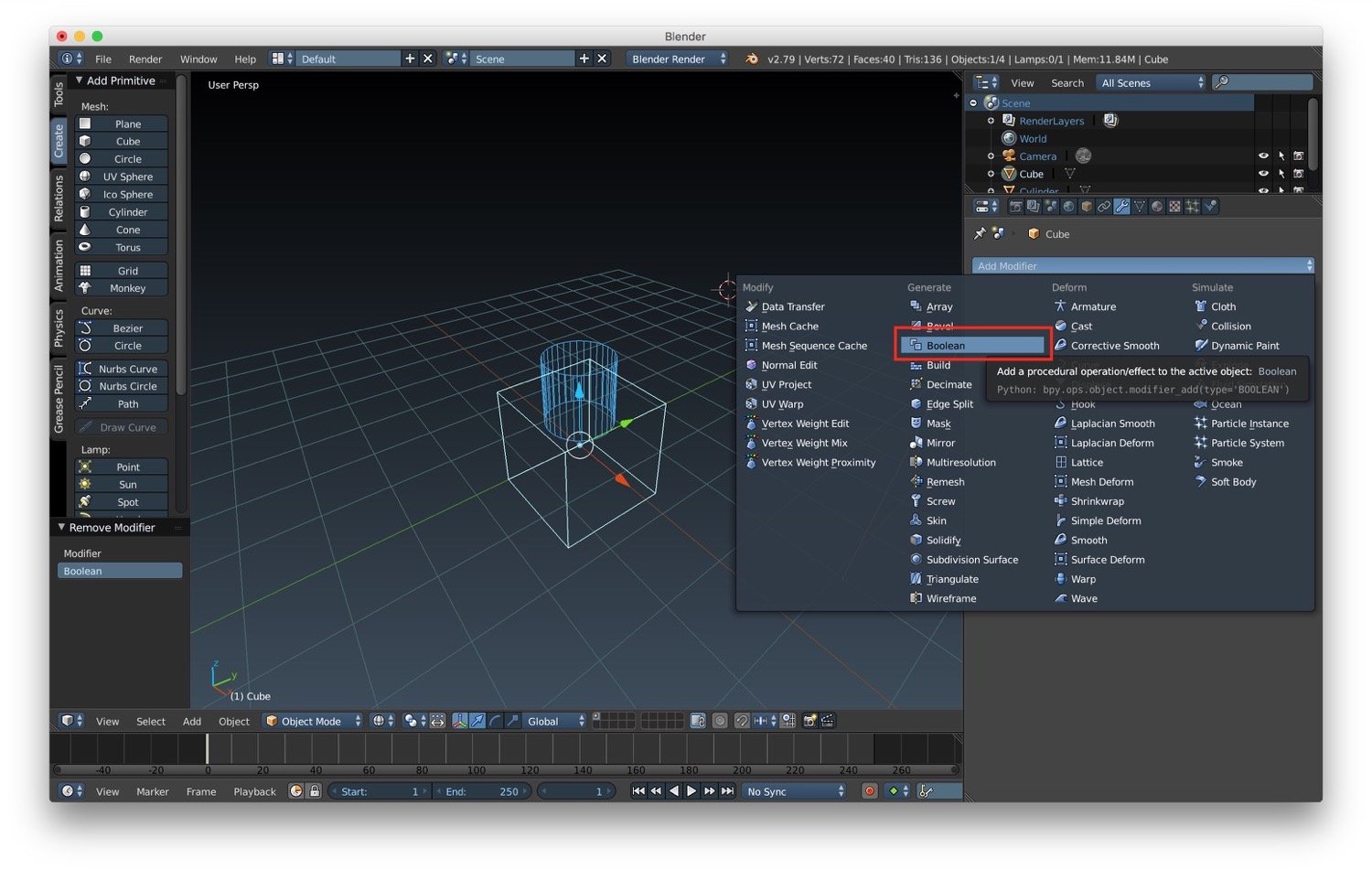Switch to the Tools tab in tool shelf
The image size is (1372, 869).
[x=59, y=93]
